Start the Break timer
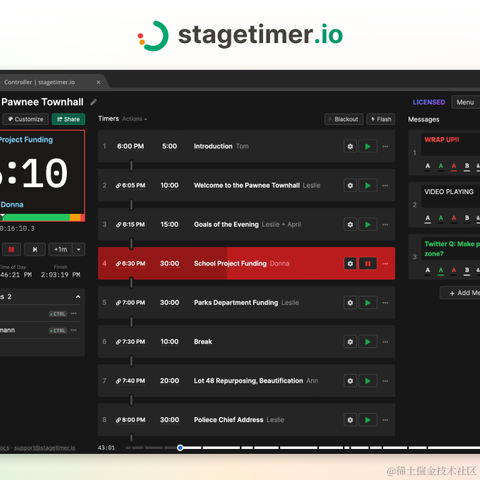This screenshot has height=480, width=480. 368,342
